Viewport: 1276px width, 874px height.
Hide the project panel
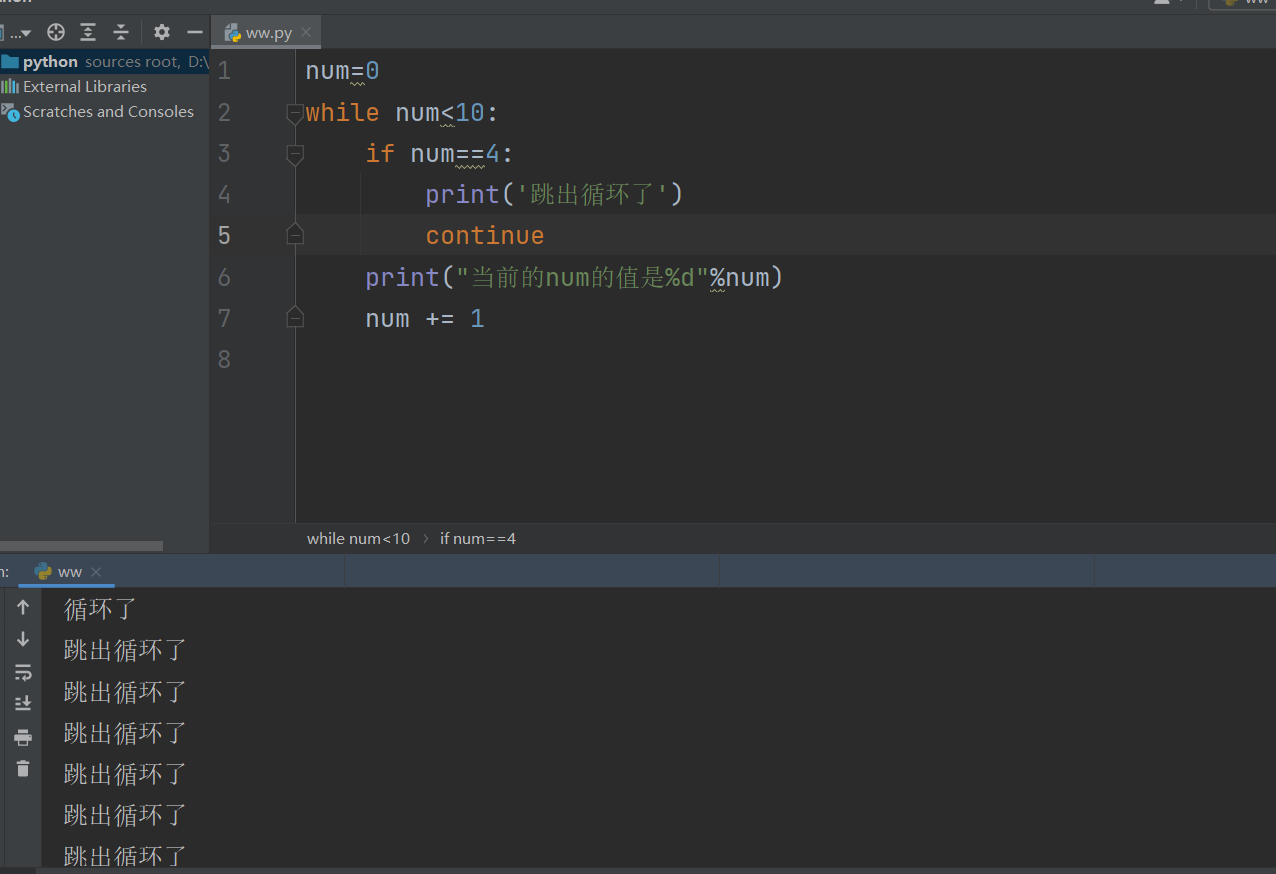[x=194, y=32]
